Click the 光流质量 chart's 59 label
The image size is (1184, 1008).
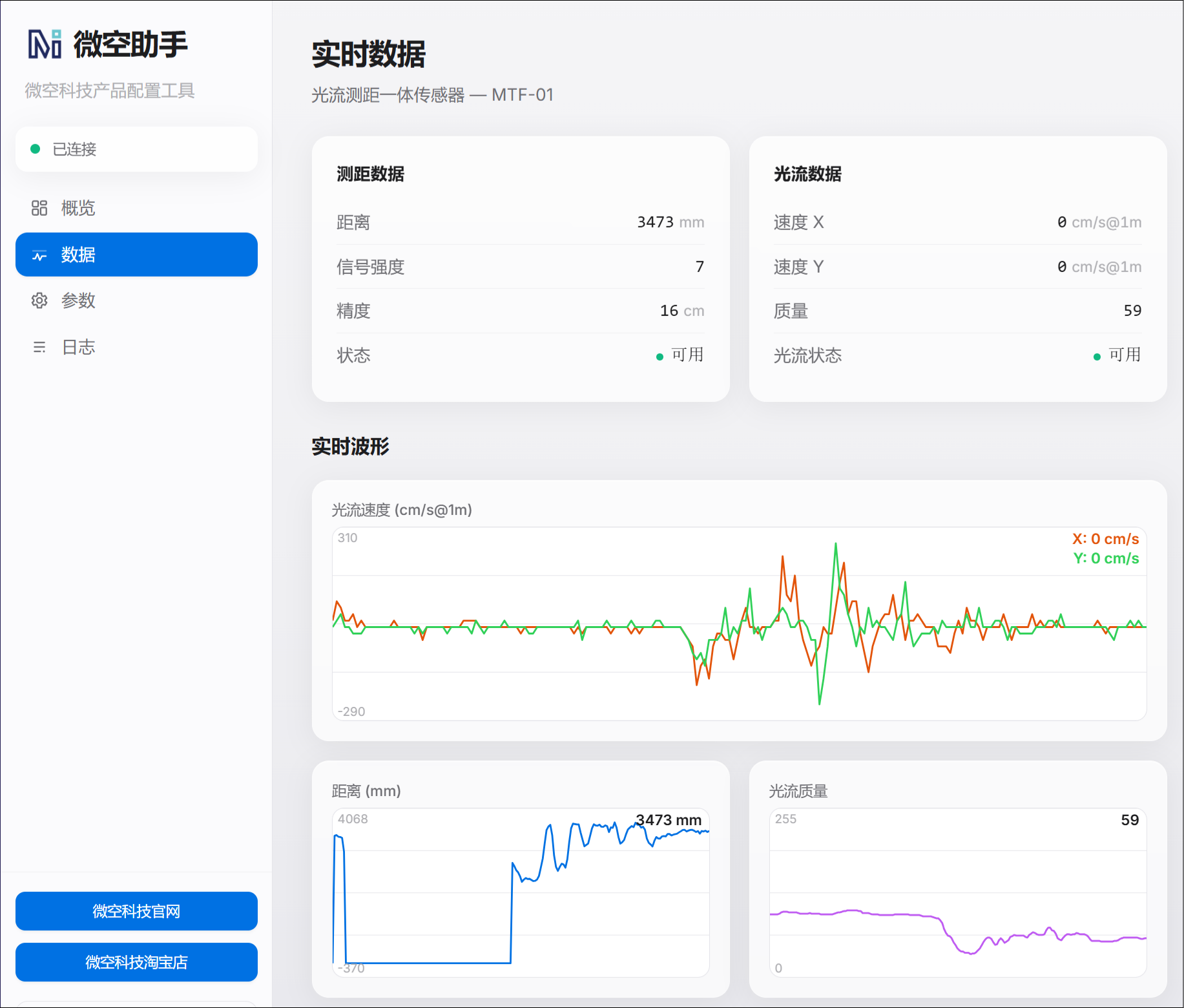coord(1130,820)
